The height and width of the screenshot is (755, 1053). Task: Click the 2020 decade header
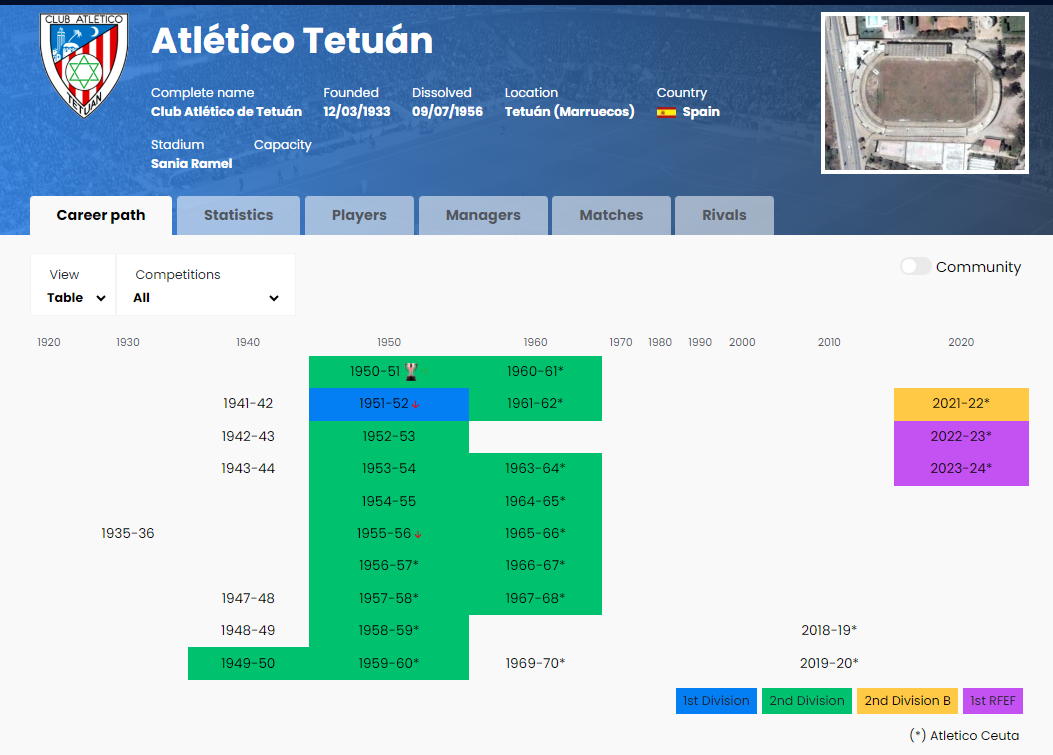point(961,343)
